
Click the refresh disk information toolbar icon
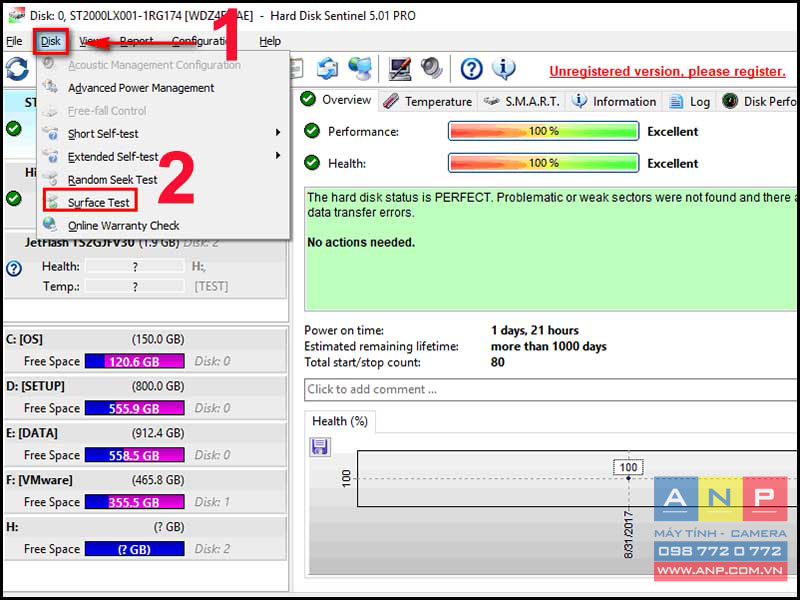[x=17, y=69]
